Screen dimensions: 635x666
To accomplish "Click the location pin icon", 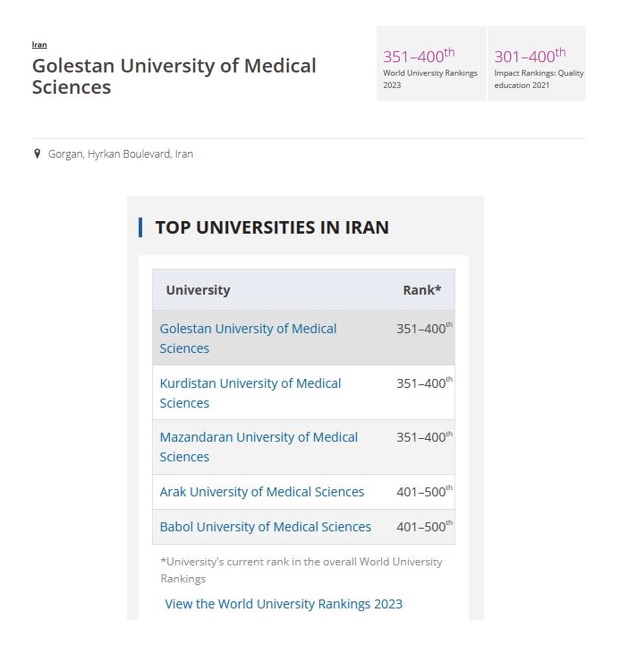I will [38, 154].
